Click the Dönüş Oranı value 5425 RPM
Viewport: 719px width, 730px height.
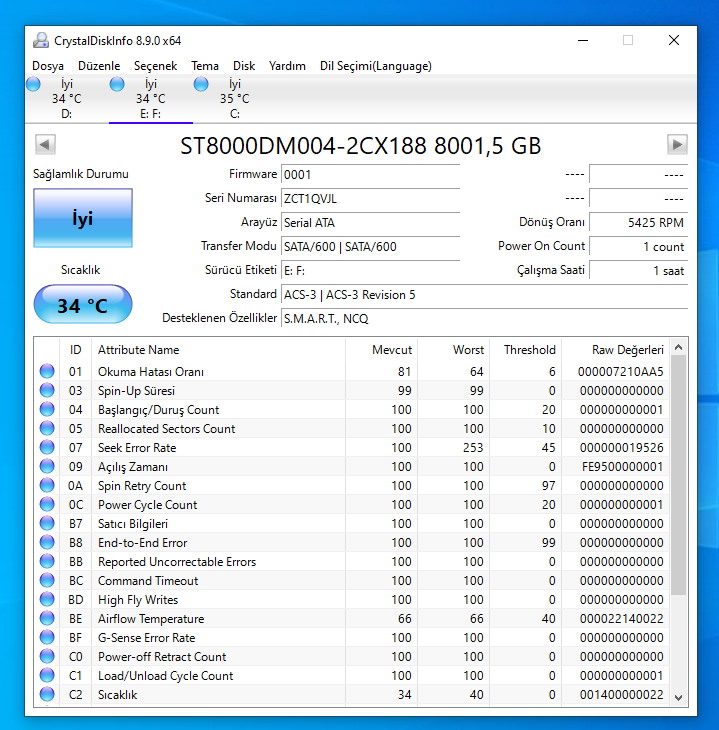click(x=638, y=223)
